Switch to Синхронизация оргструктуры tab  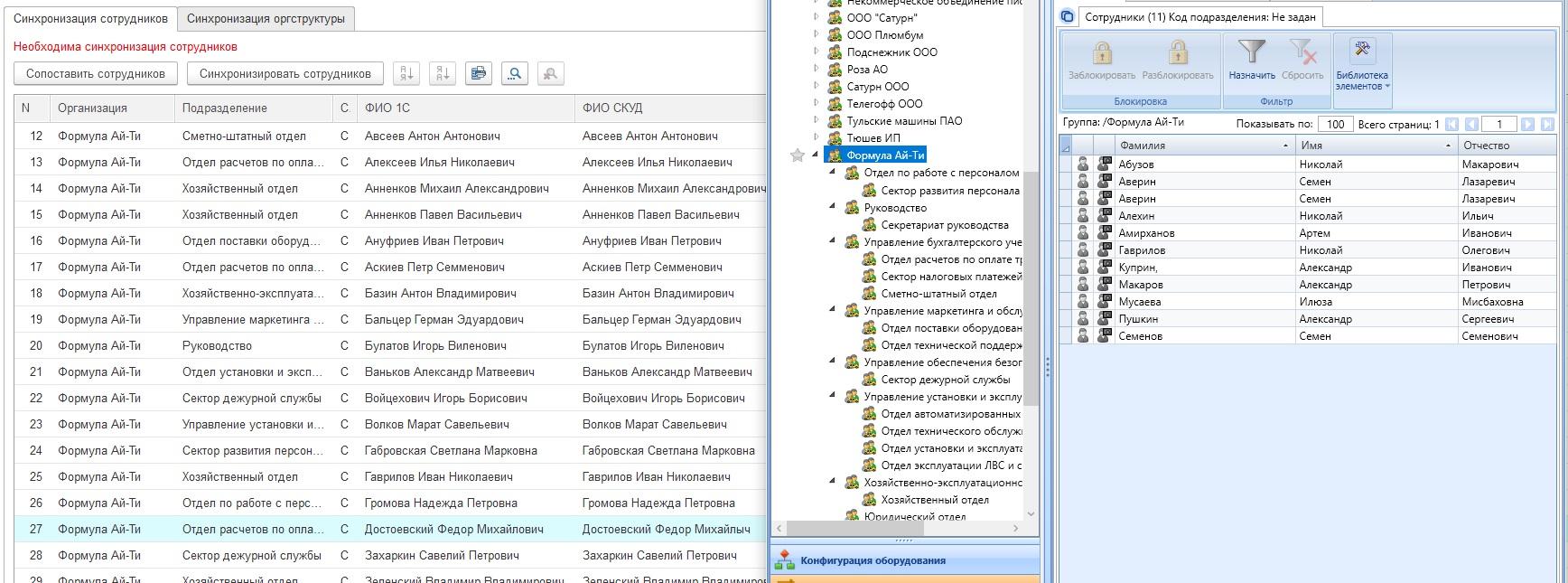tap(266, 18)
